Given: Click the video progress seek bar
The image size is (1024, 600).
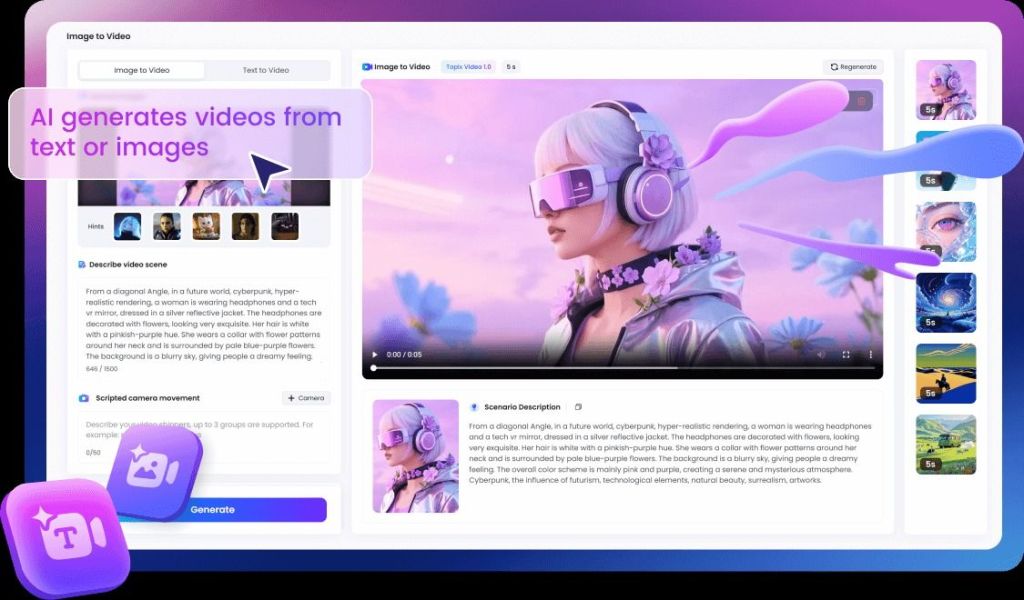Looking at the screenshot, I should (x=622, y=368).
